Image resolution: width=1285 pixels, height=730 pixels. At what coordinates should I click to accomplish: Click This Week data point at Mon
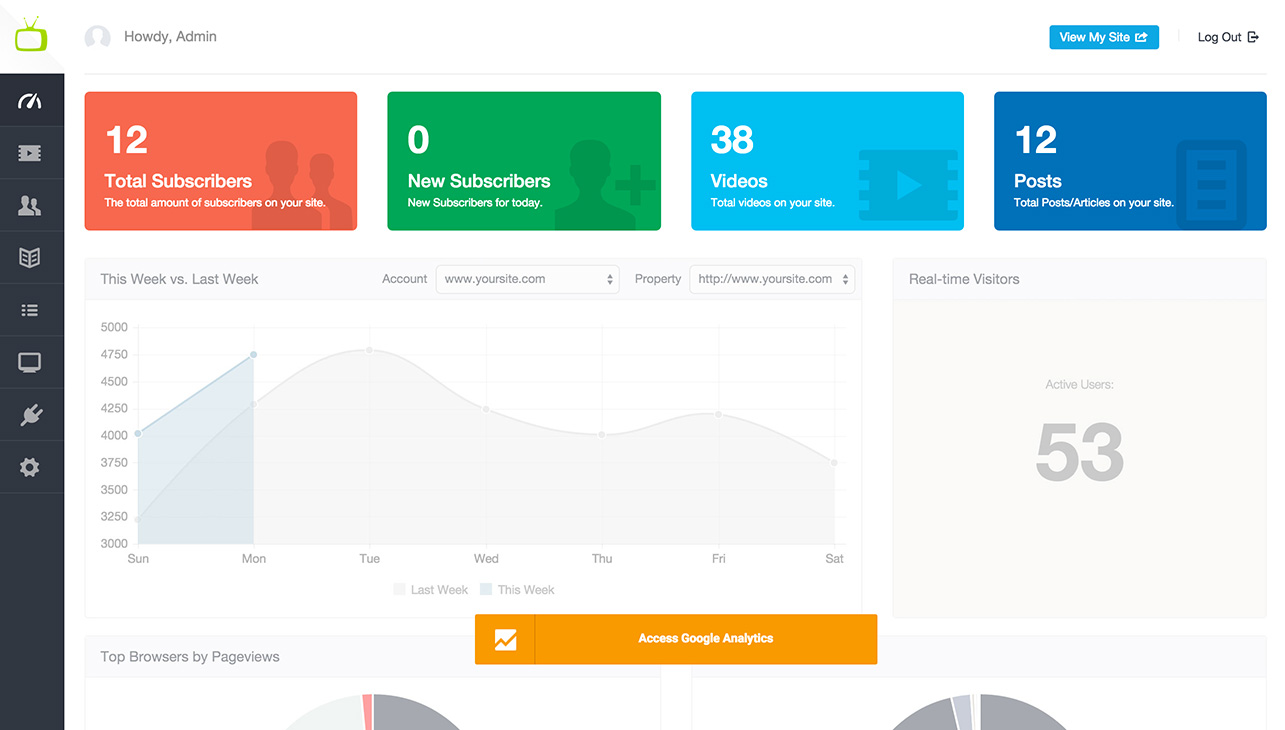click(254, 355)
